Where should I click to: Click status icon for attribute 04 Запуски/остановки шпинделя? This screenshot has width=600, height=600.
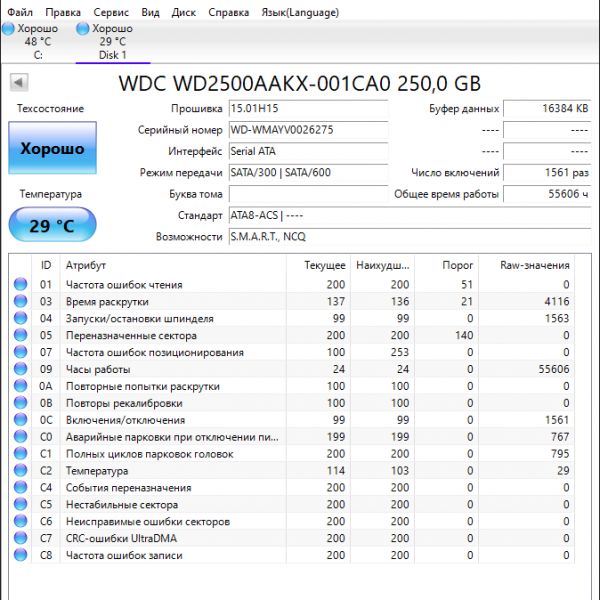20,318
